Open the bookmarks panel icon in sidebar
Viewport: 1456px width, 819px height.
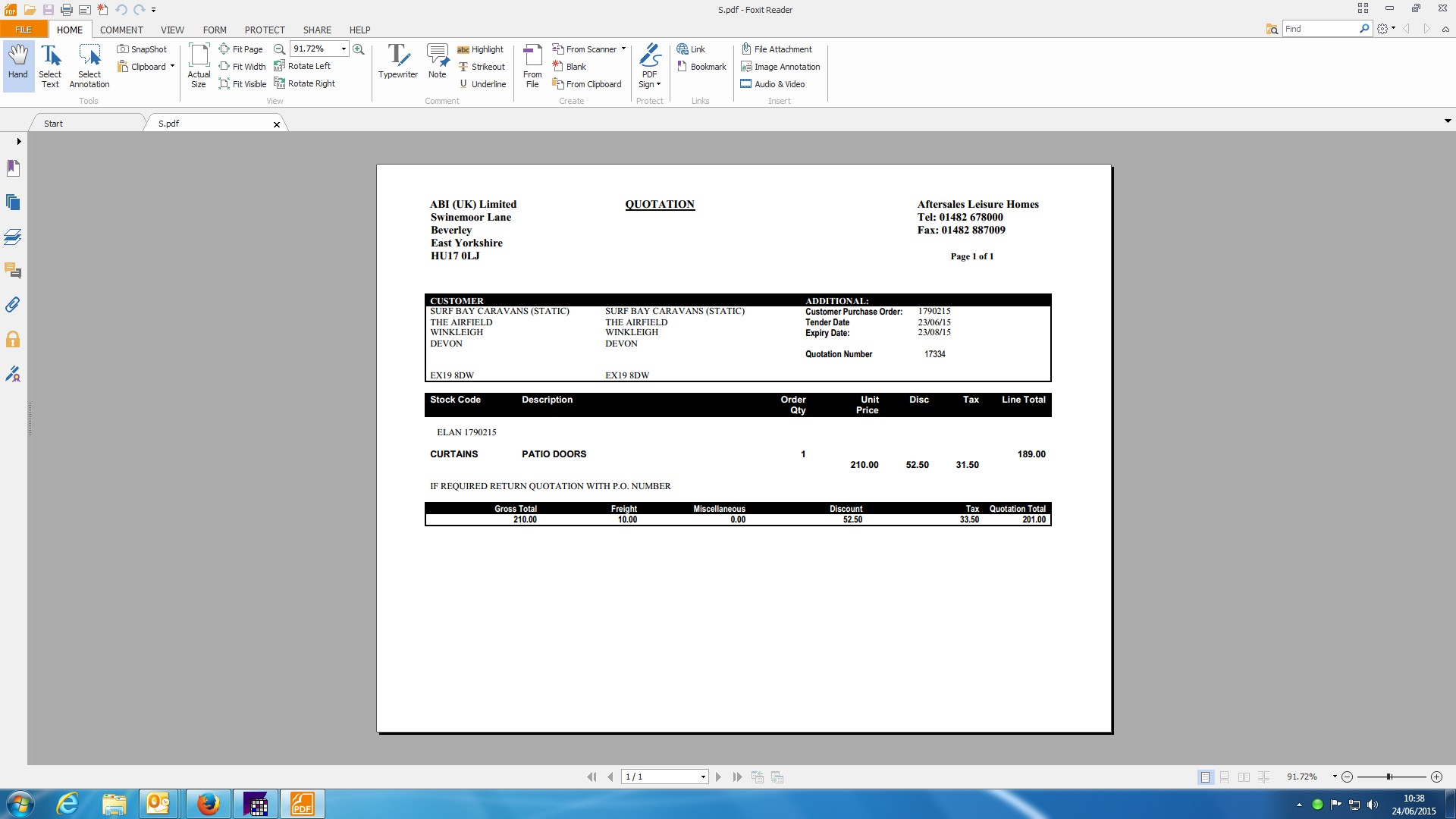13,168
